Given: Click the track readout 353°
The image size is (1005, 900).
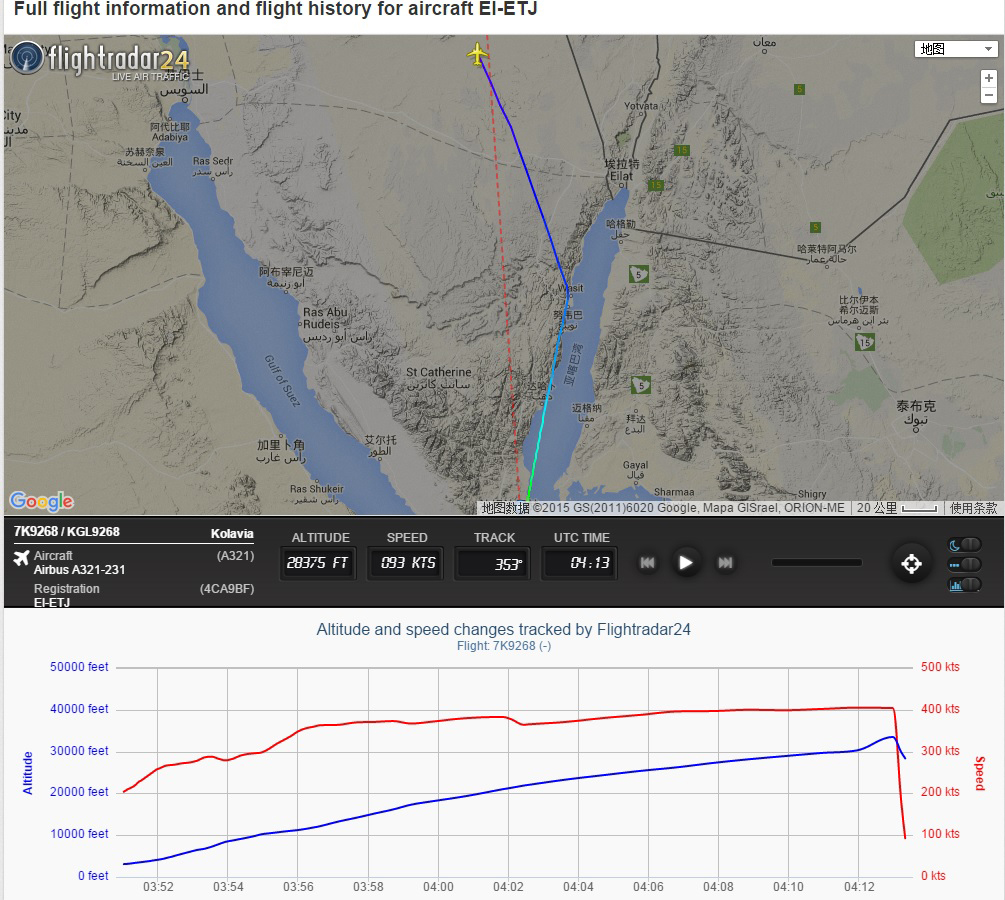Looking at the screenshot, I should (494, 564).
